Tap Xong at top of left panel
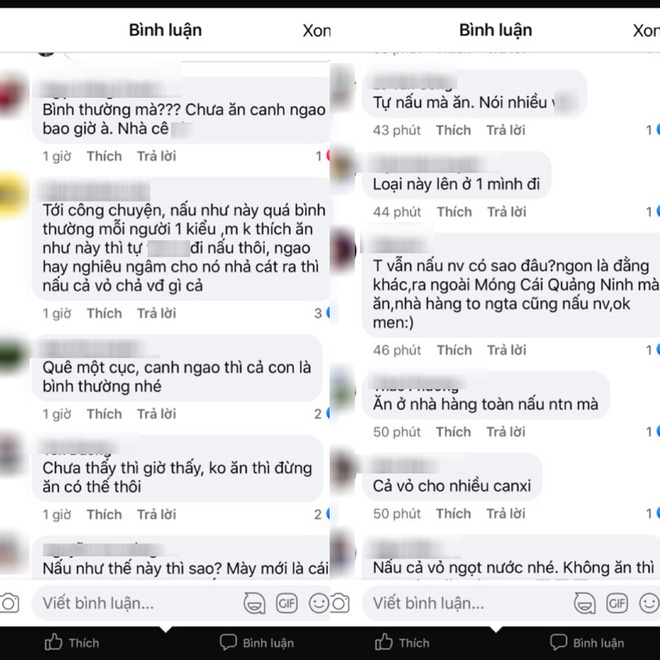The image size is (660, 660). click(317, 30)
